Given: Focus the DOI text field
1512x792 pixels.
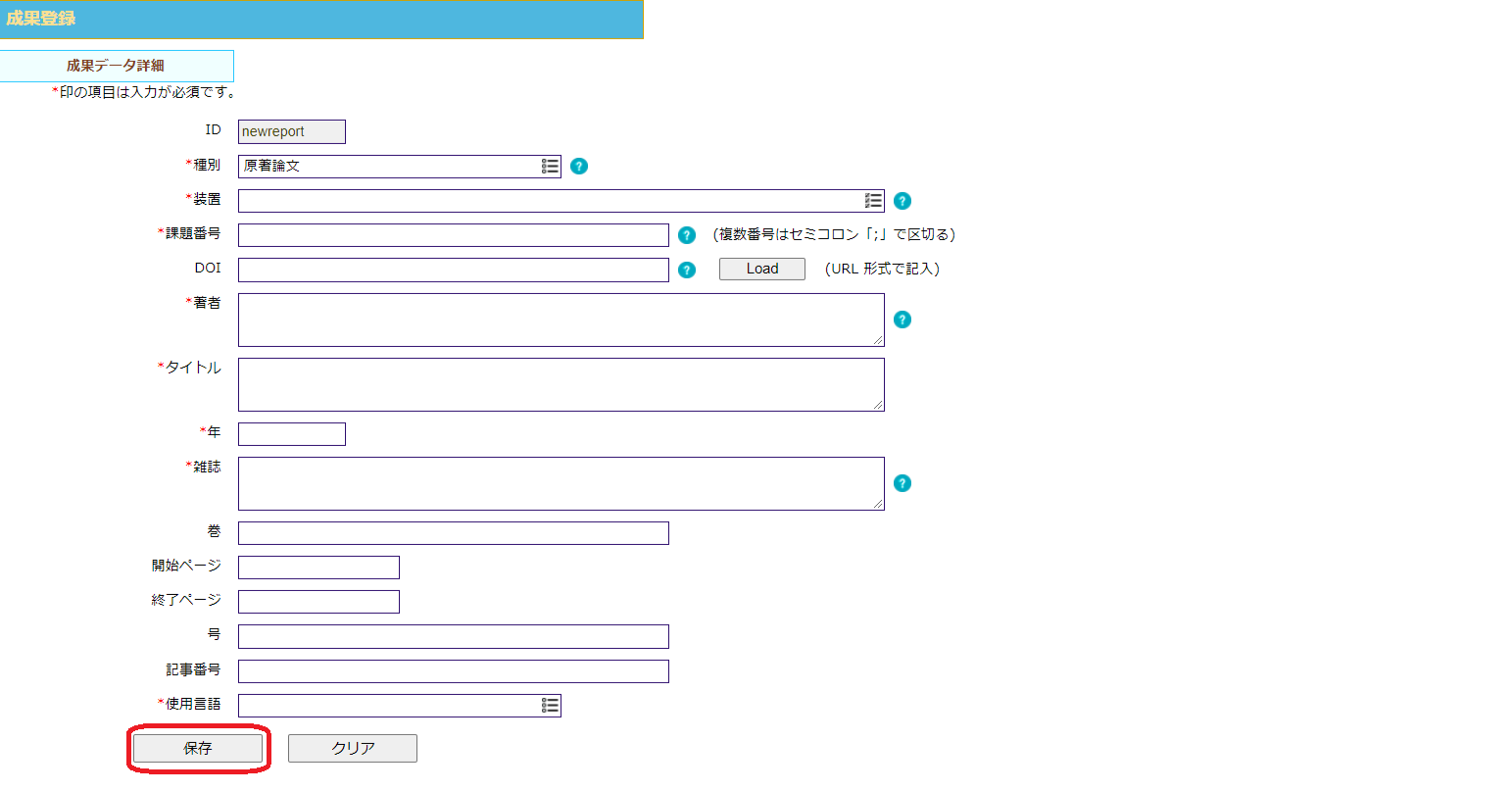Looking at the screenshot, I should click(453, 270).
